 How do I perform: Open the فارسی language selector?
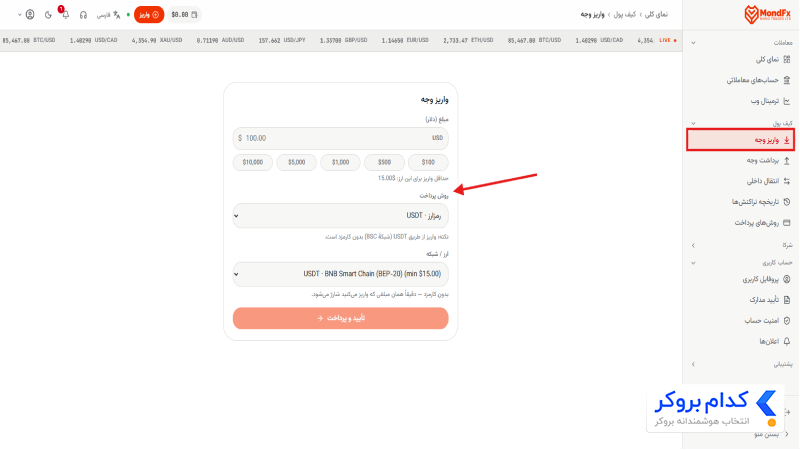(x=109, y=15)
